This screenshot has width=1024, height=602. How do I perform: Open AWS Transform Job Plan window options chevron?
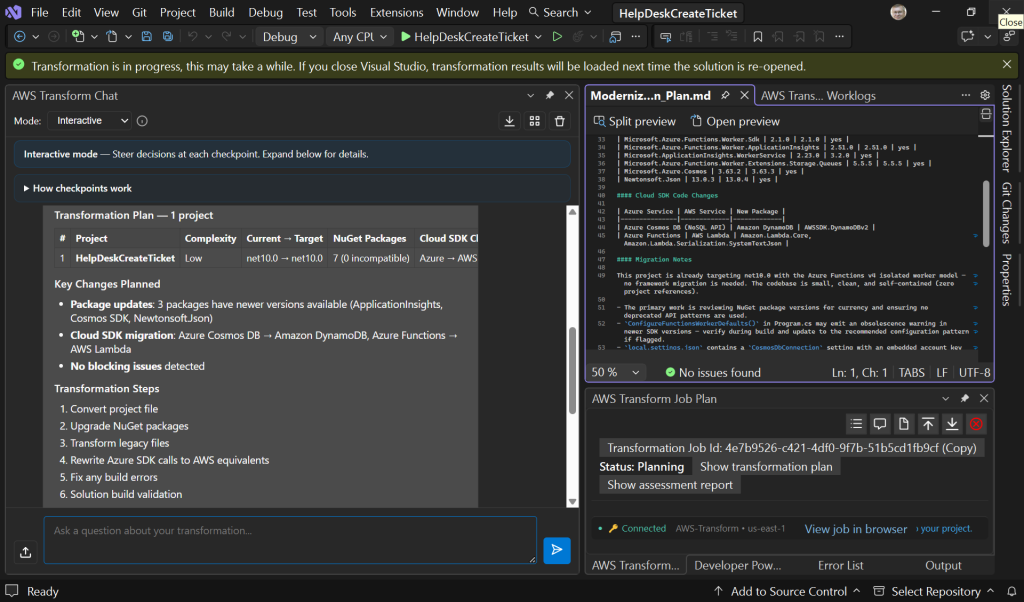pos(946,398)
